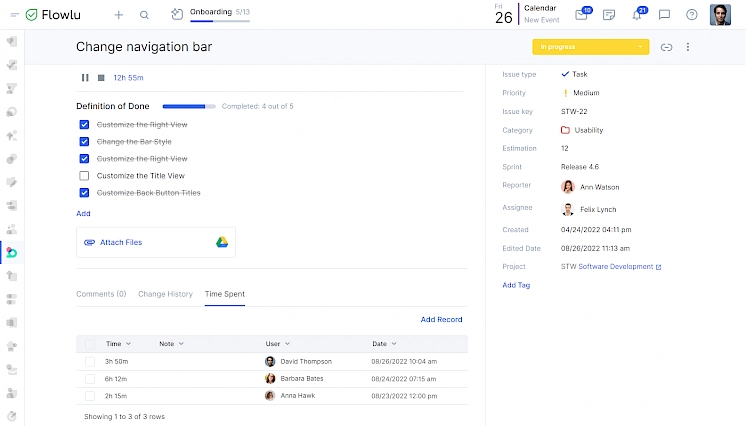The height and width of the screenshot is (426, 746).
Task: Open the hamburger menu icon
Action: coord(14,15)
